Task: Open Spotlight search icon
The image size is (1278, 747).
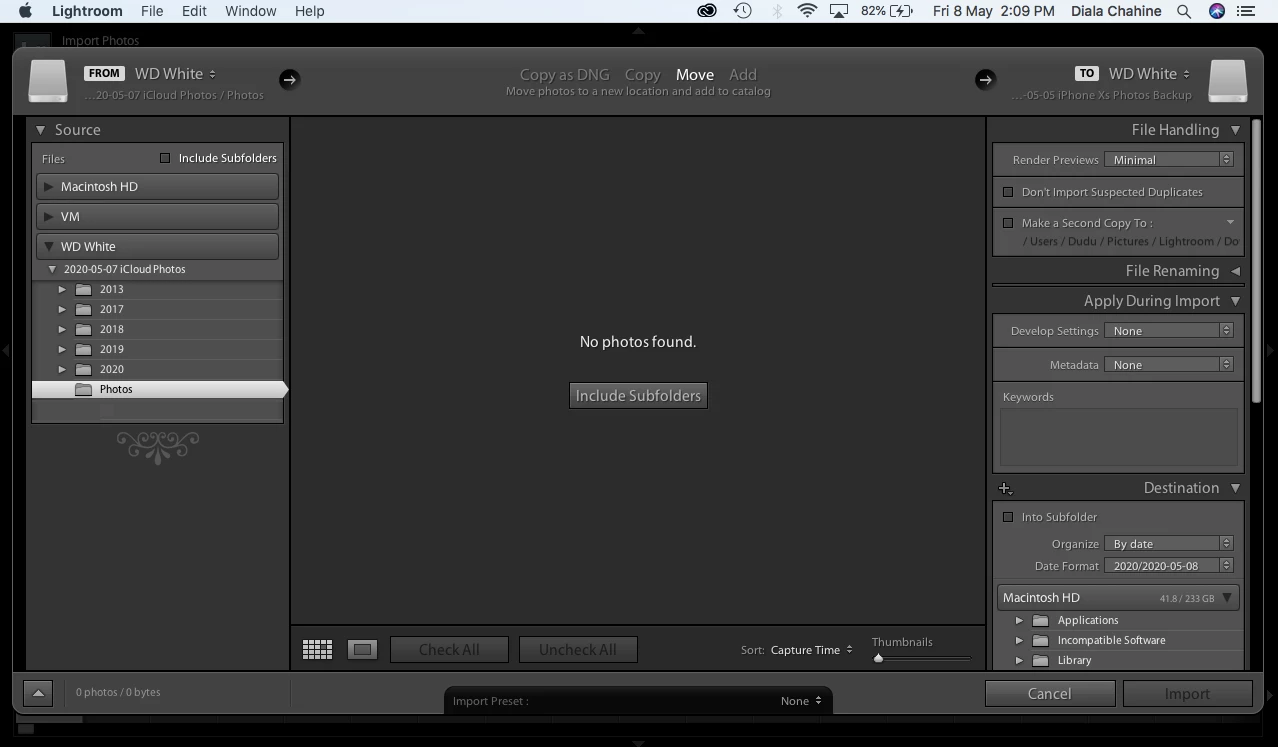Action: click(x=1184, y=11)
